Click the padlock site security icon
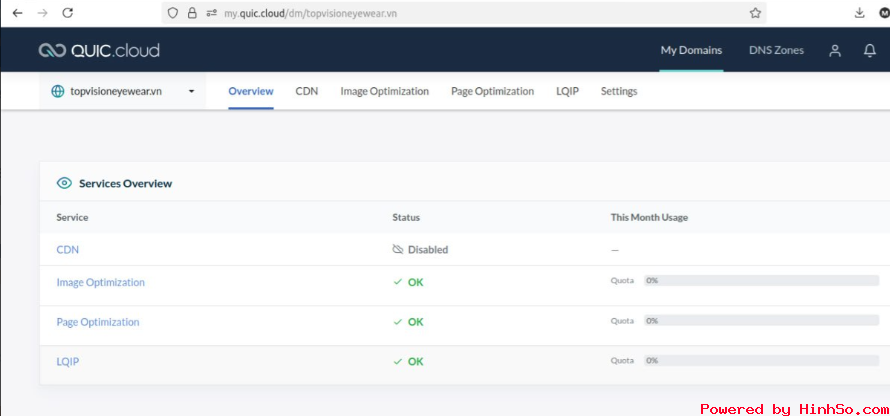 [192, 13]
